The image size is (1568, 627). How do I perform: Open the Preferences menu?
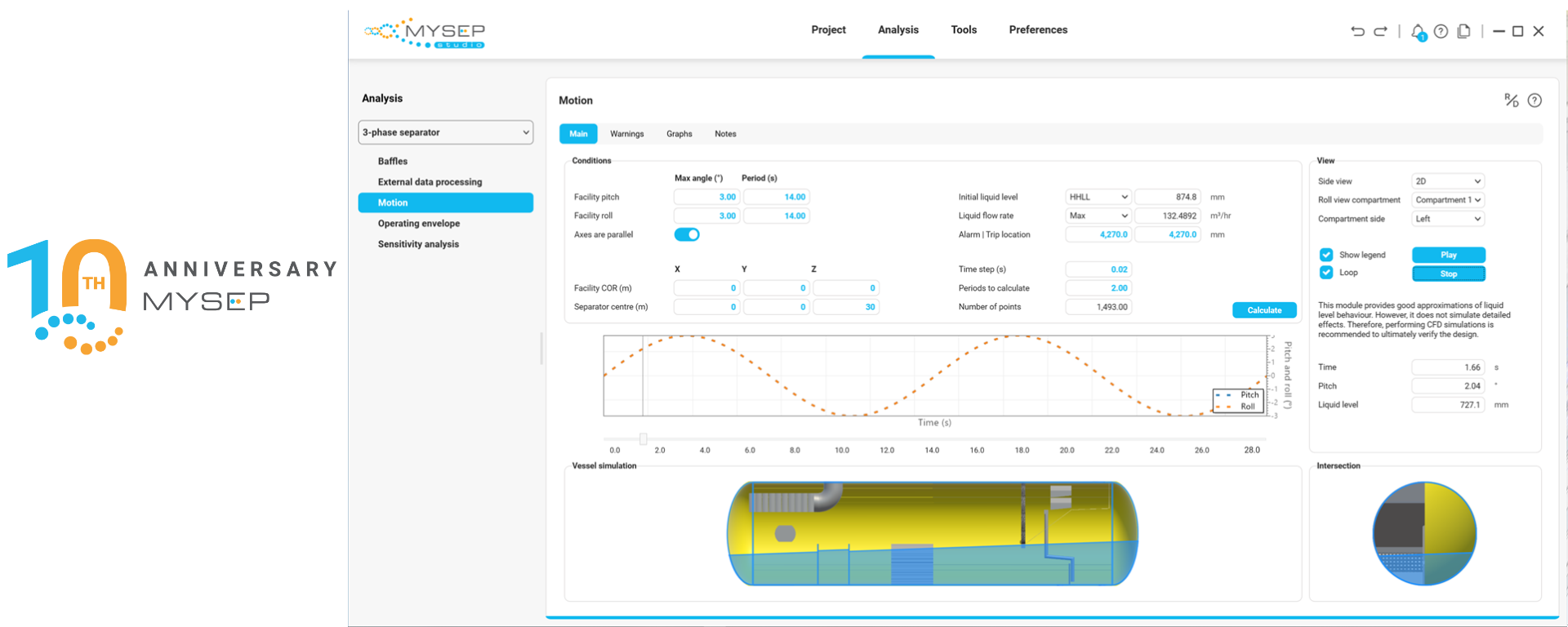coord(1038,30)
